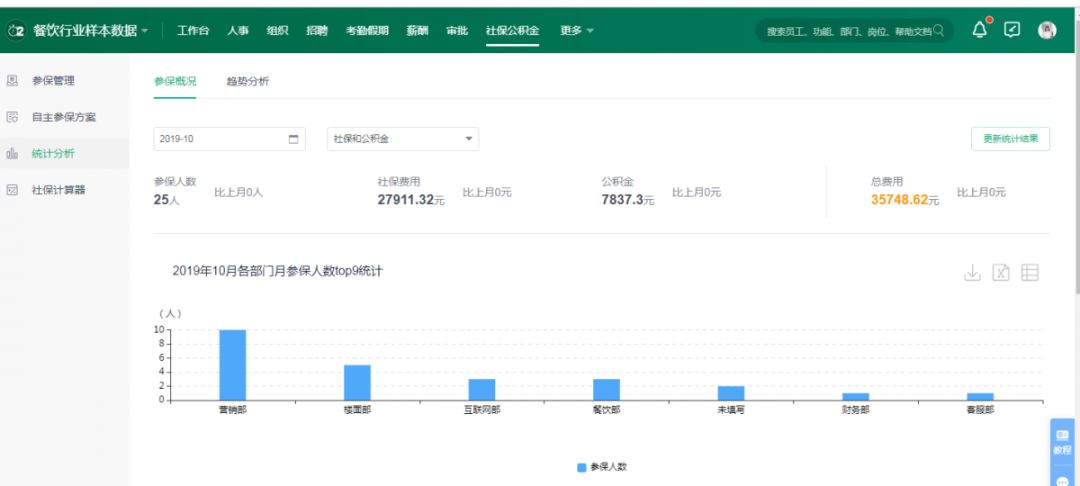Click the user avatar in top bar
This screenshot has height=486, width=1080.
pyautogui.click(x=1047, y=30)
